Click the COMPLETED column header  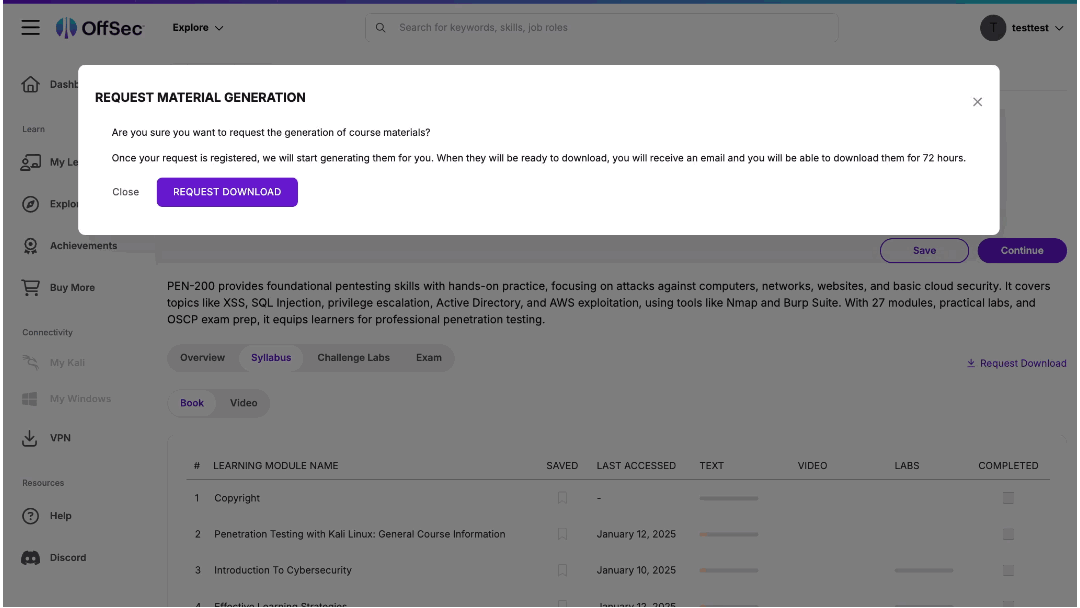tap(1008, 465)
